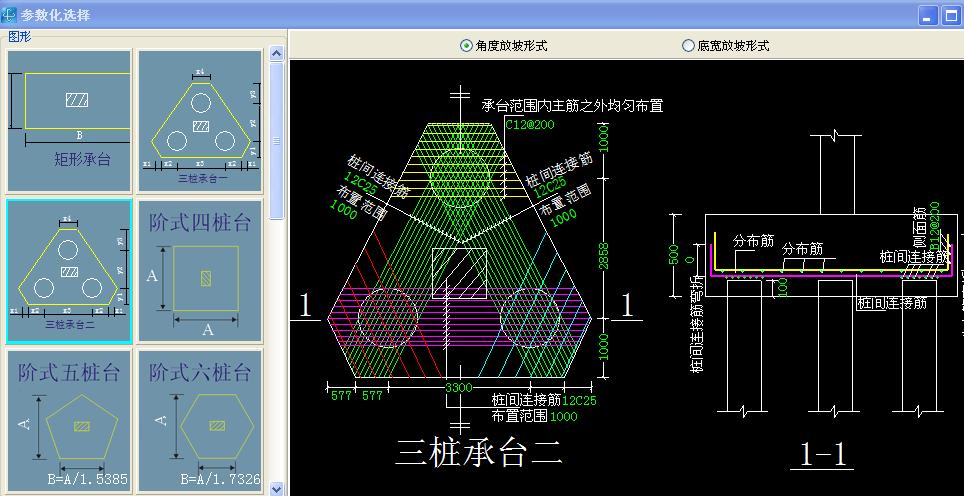Click the top-left 12C25 rebar value
Viewport: 964px width, 496px height.
[x=360, y=183]
